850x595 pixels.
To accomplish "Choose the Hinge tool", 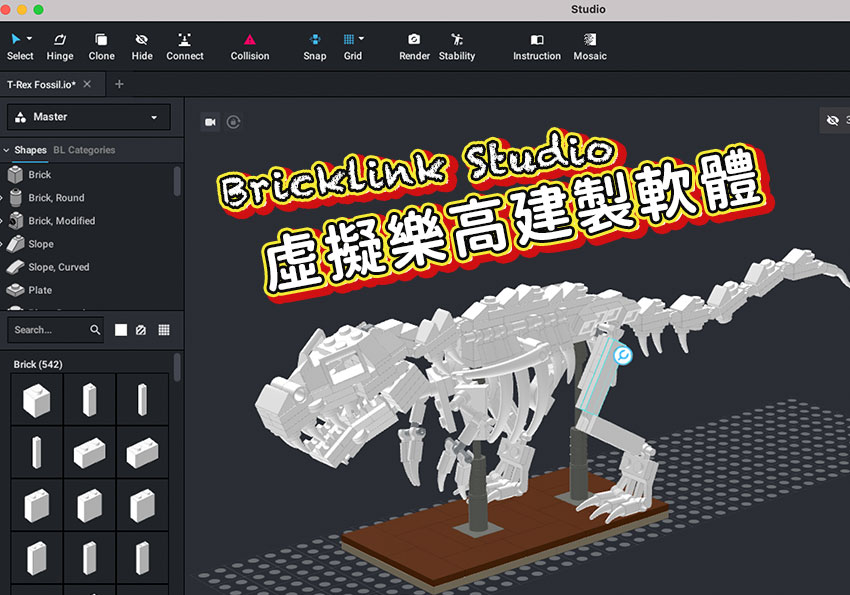I will coord(60,47).
